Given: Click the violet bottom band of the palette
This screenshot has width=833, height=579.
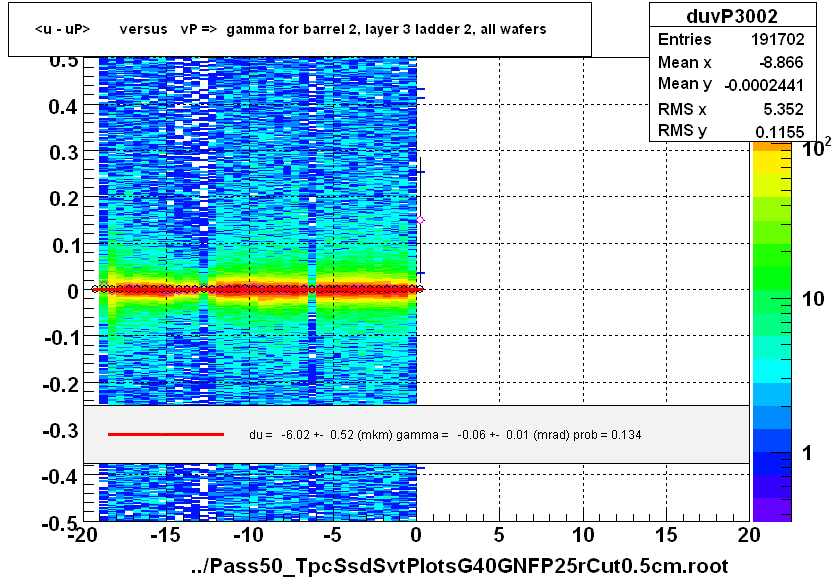Looking at the screenshot, I should click(772, 510).
